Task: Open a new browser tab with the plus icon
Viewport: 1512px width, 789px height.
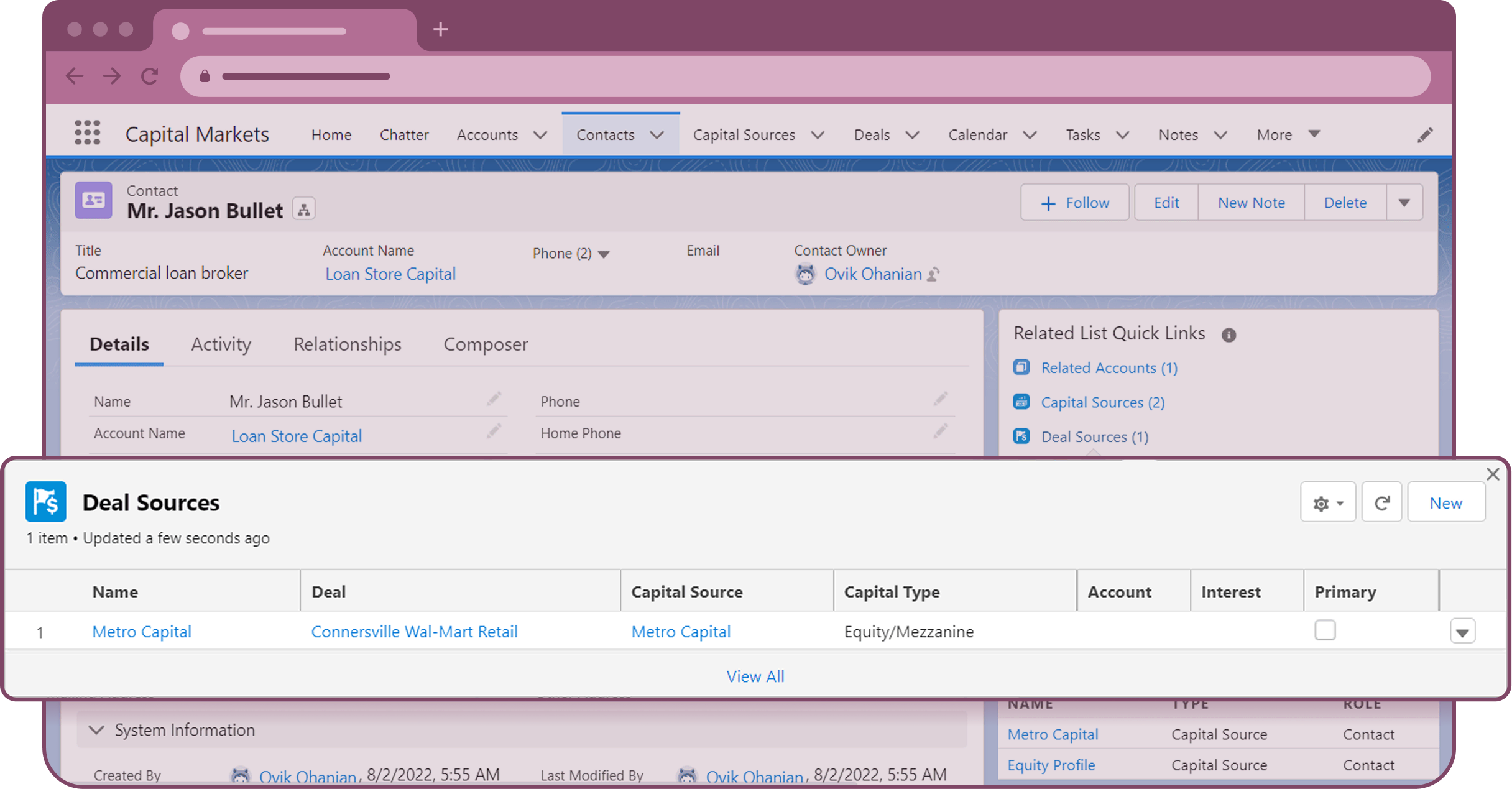Action: pos(440,29)
